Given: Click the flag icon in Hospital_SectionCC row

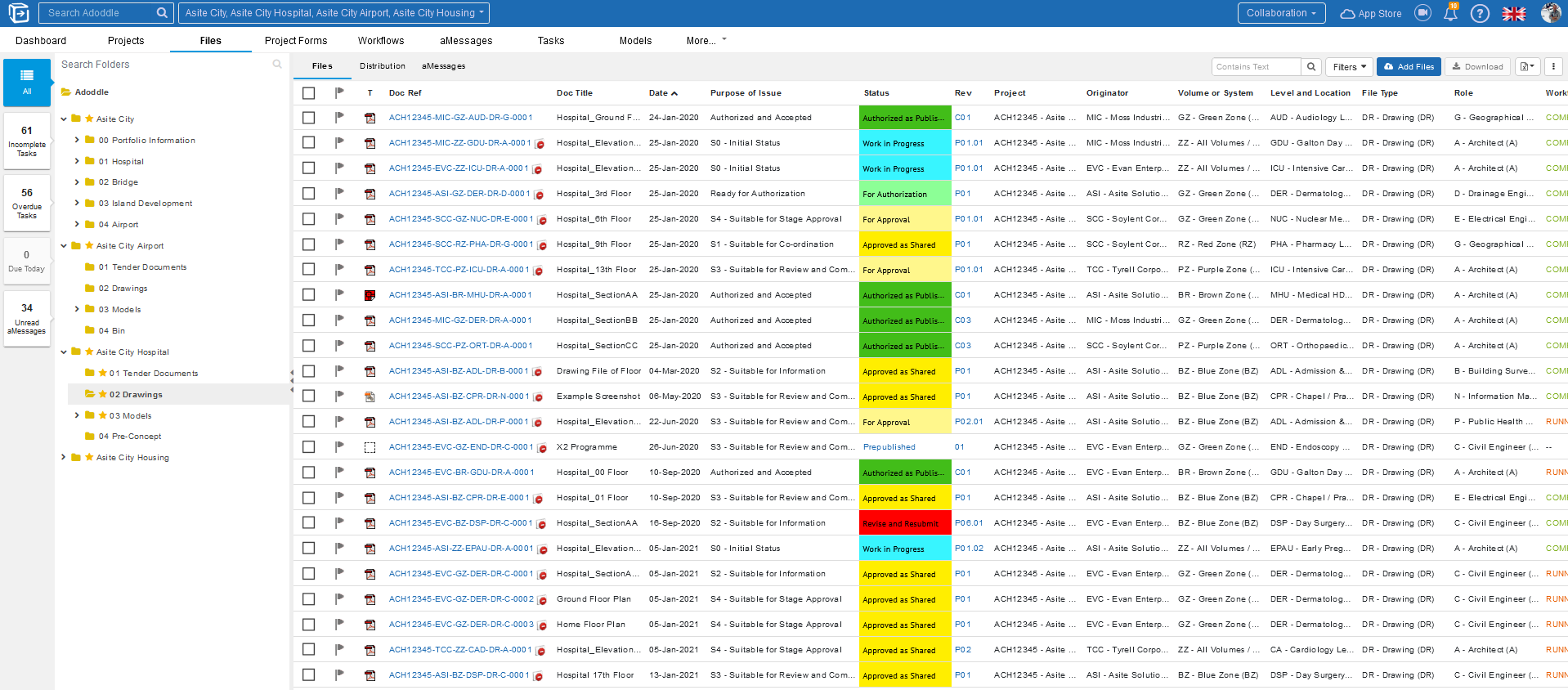Looking at the screenshot, I should click(x=339, y=346).
